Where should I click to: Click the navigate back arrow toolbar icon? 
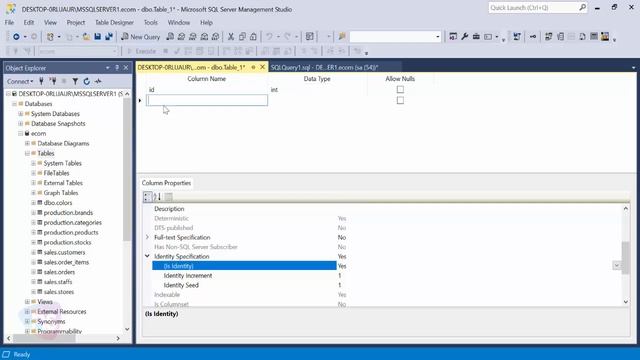16,37
